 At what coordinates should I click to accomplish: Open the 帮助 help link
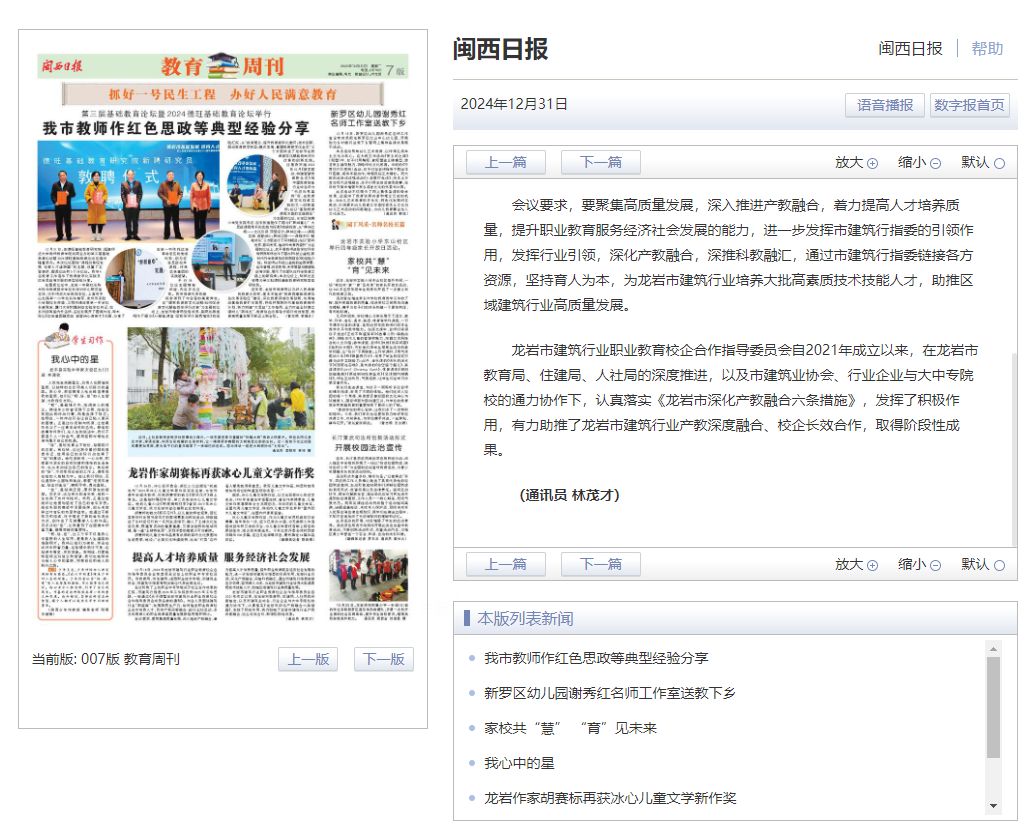[x=987, y=48]
